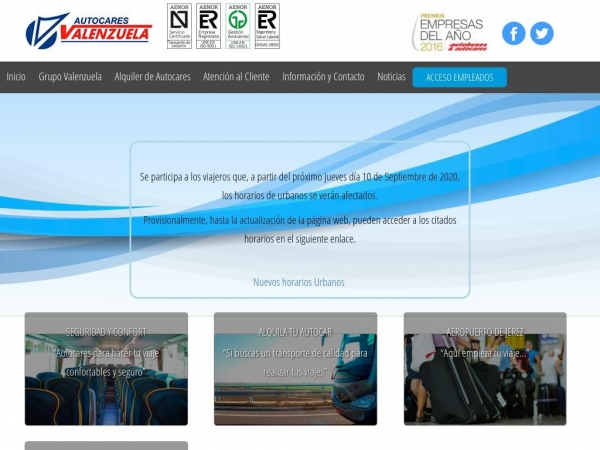Click the Acceso Empleados button

[x=460, y=77]
